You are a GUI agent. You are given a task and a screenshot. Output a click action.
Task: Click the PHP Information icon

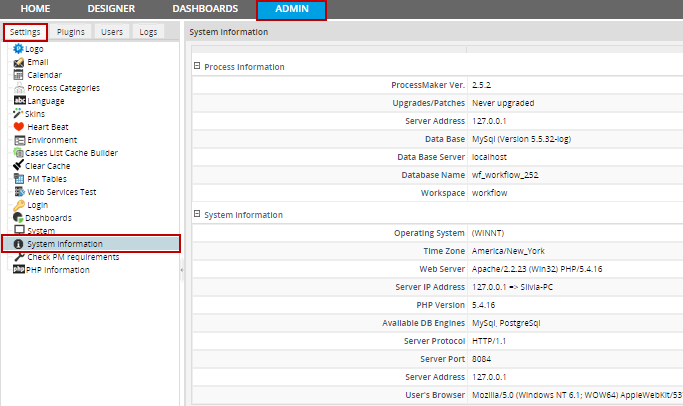point(19,270)
